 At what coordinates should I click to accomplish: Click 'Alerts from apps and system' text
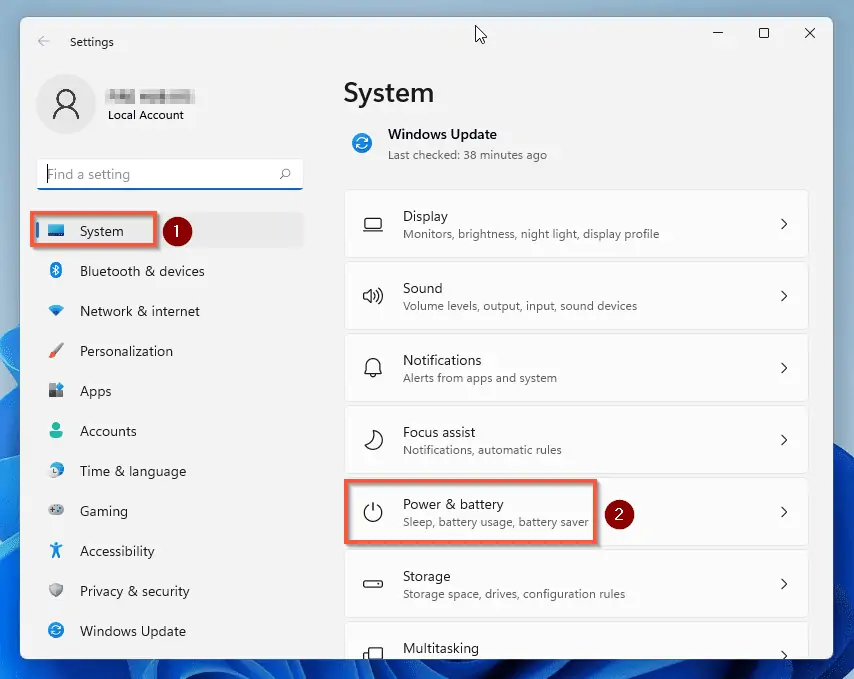point(479,377)
